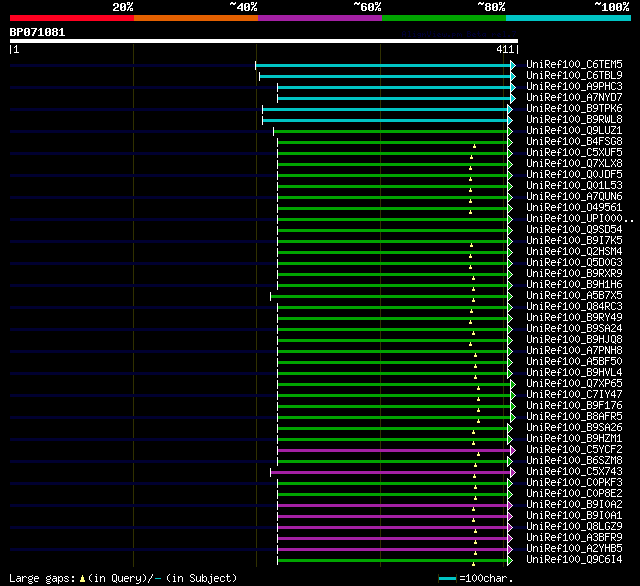Select the UniRef100_B9RXR9 text
Screen dimensions: 640x586
click(x=574, y=274)
